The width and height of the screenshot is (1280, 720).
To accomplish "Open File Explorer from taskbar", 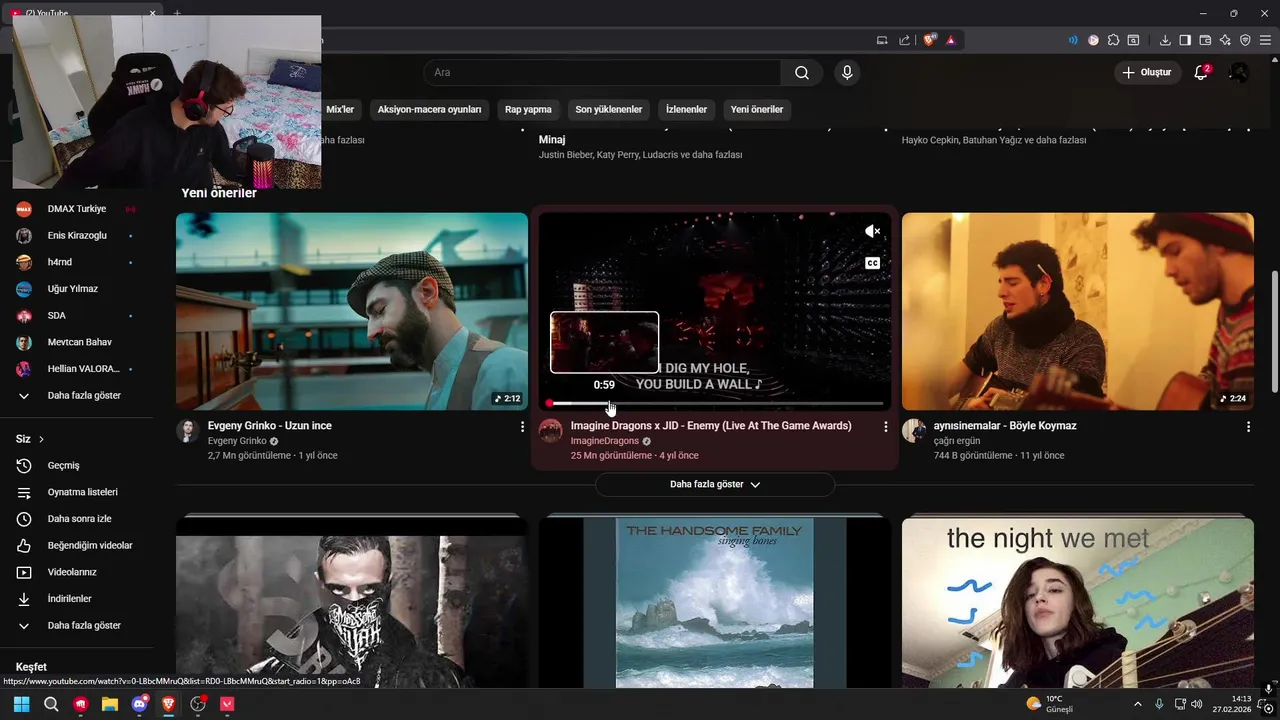I will (x=110, y=704).
